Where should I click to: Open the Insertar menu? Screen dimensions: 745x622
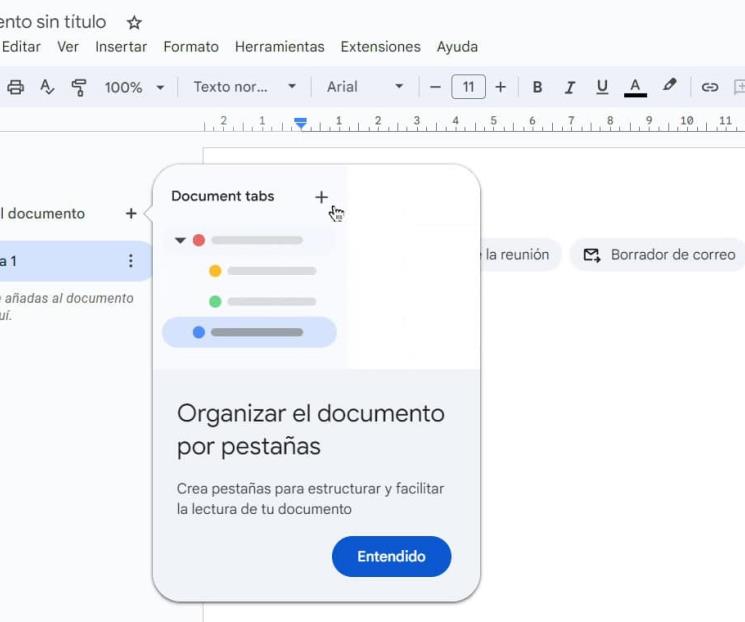pyautogui.click(x=121, y=47)
